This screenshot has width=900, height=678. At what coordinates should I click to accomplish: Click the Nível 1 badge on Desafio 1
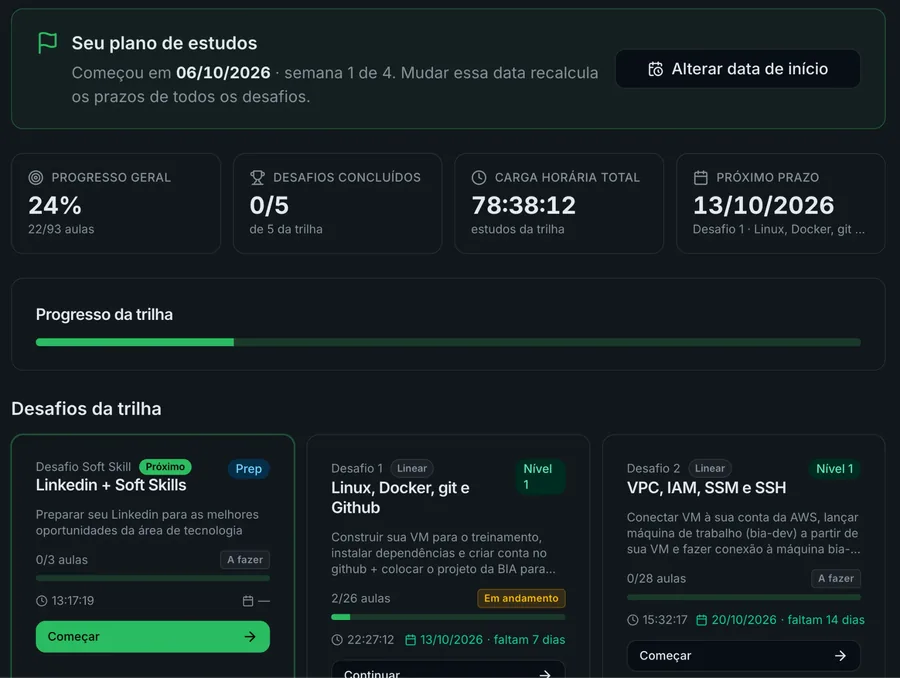tap(540, 476)
